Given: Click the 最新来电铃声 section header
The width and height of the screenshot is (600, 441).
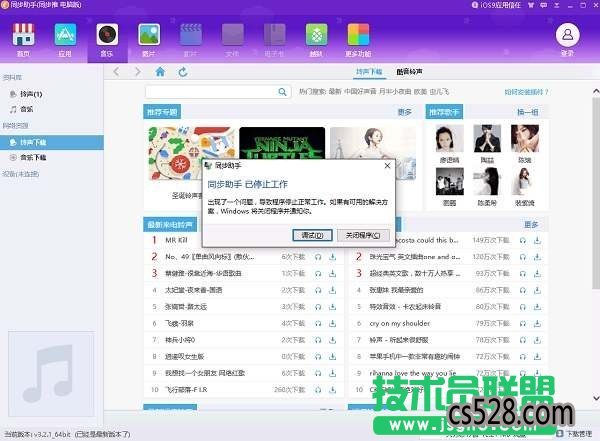Looking at the screenshot, I should (x=170, y=224).
